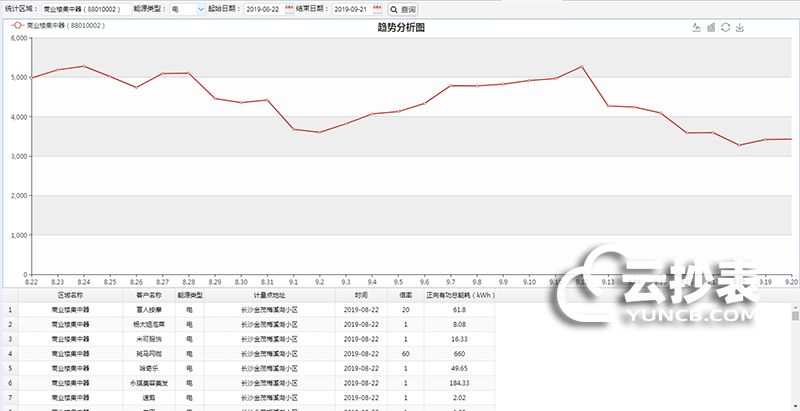Switch chart to line view icon
This screenshot has height=411, width=800.
[x=696, y=28]
